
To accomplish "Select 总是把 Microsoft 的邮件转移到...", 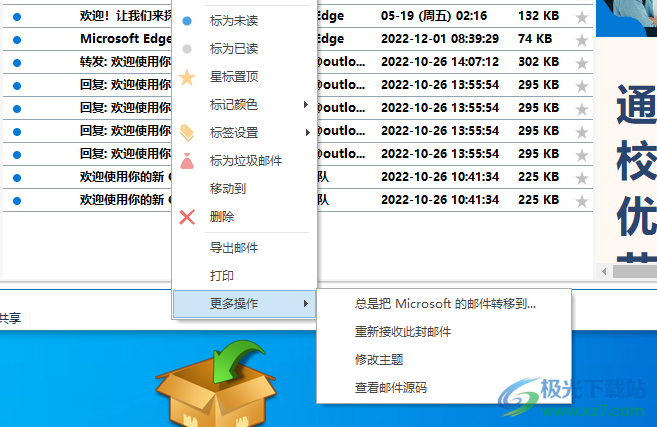I will pos(445,303).
